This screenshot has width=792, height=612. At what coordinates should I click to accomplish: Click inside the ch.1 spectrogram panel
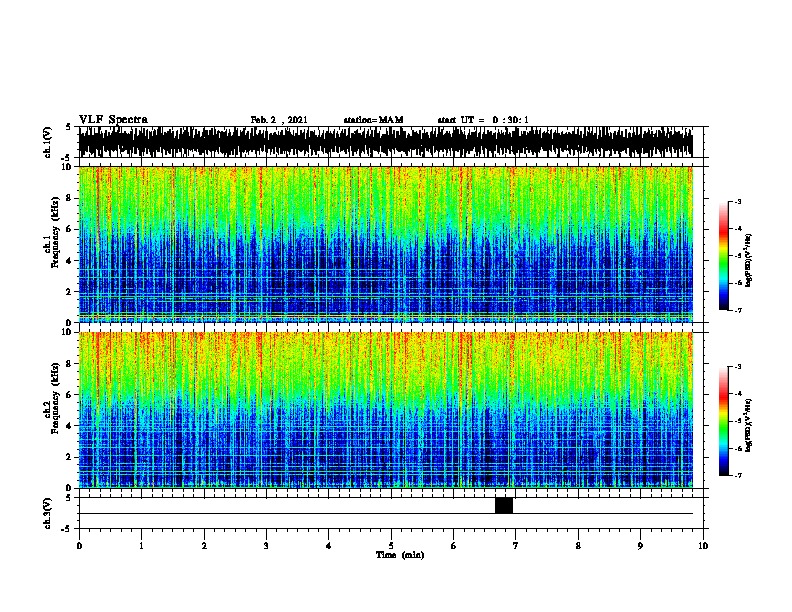(x=386, y=244)
